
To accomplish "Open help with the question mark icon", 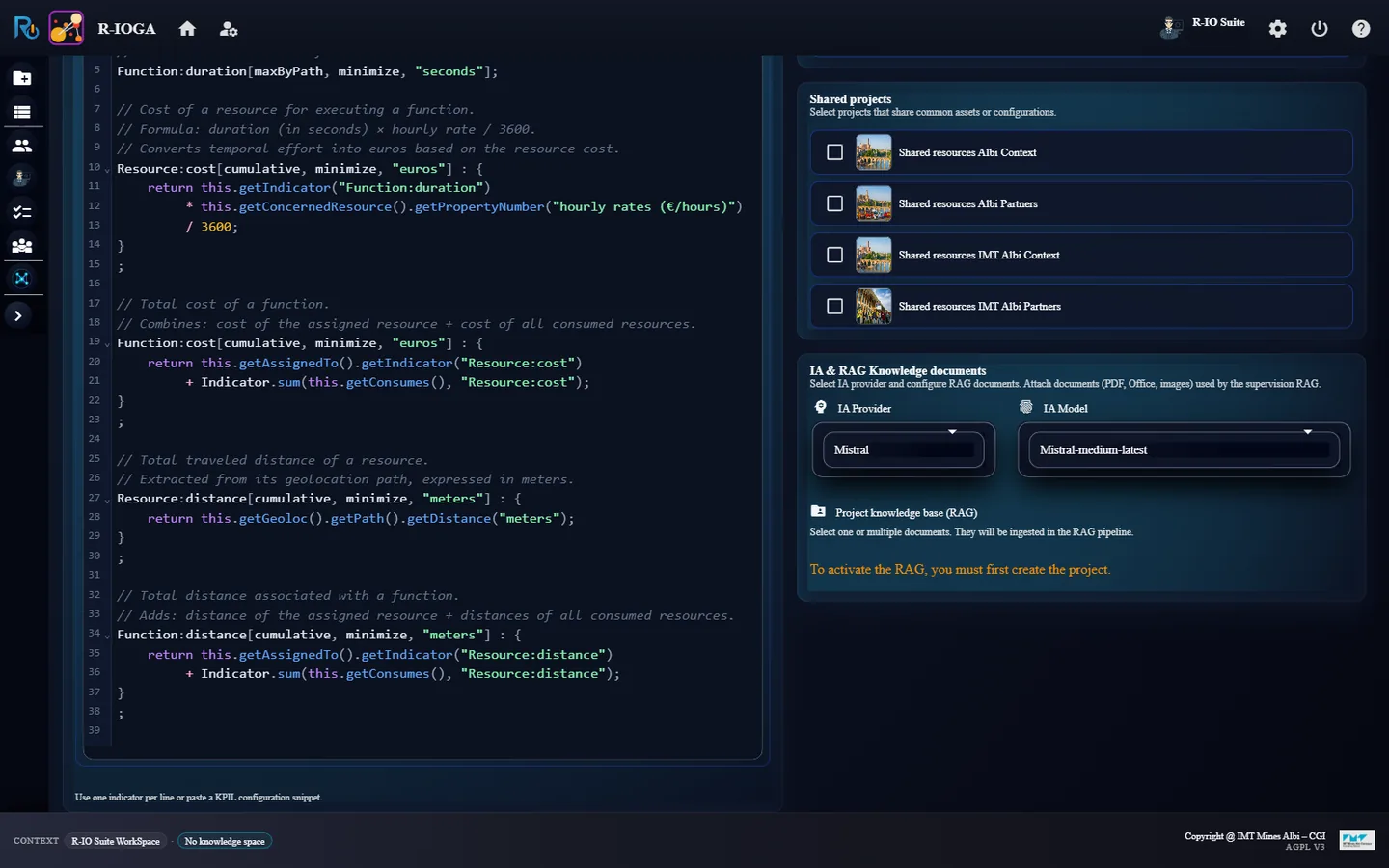I will [x=1361, y=29].
